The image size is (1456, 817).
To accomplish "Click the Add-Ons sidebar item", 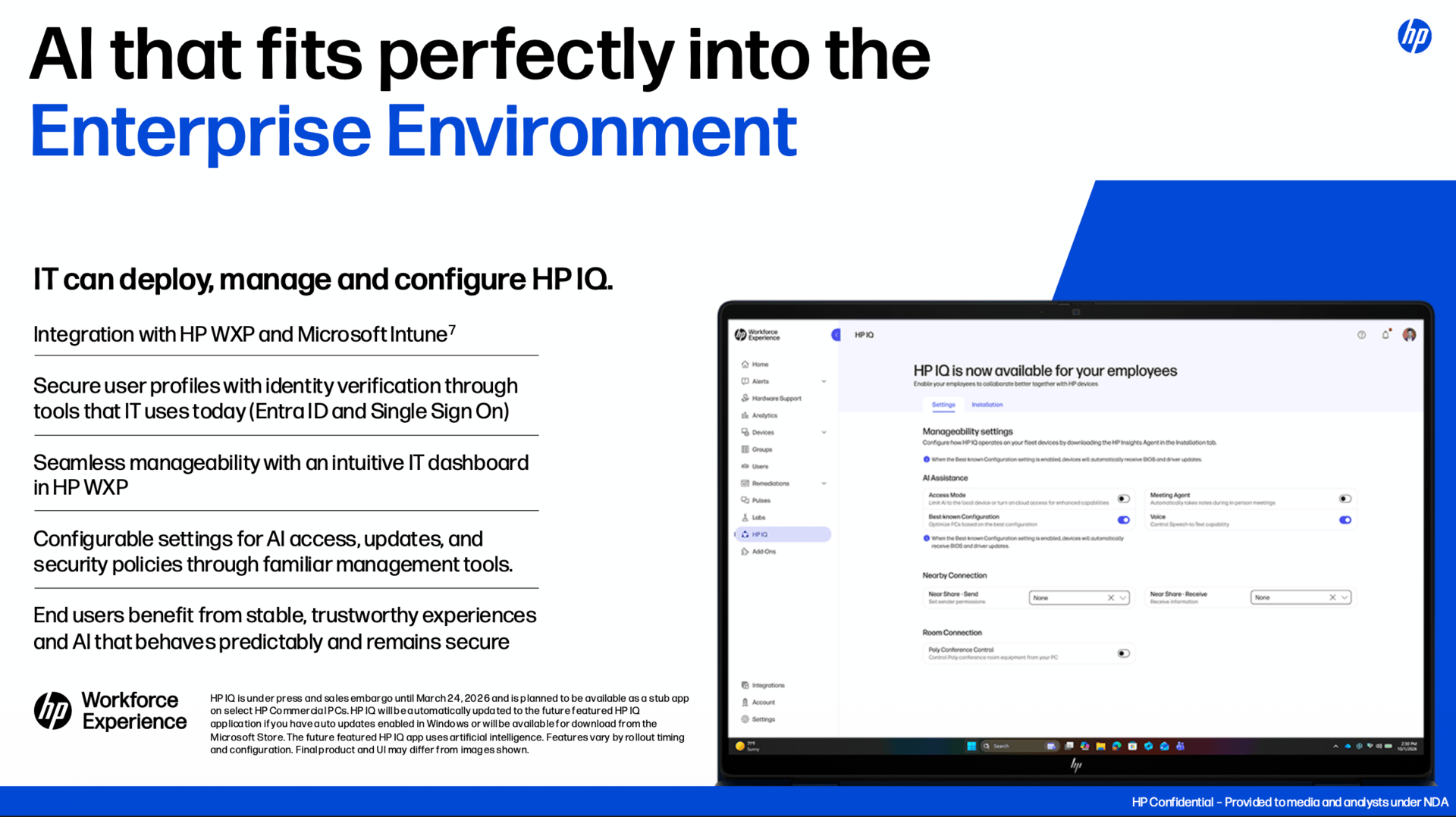I will point(763,551).
